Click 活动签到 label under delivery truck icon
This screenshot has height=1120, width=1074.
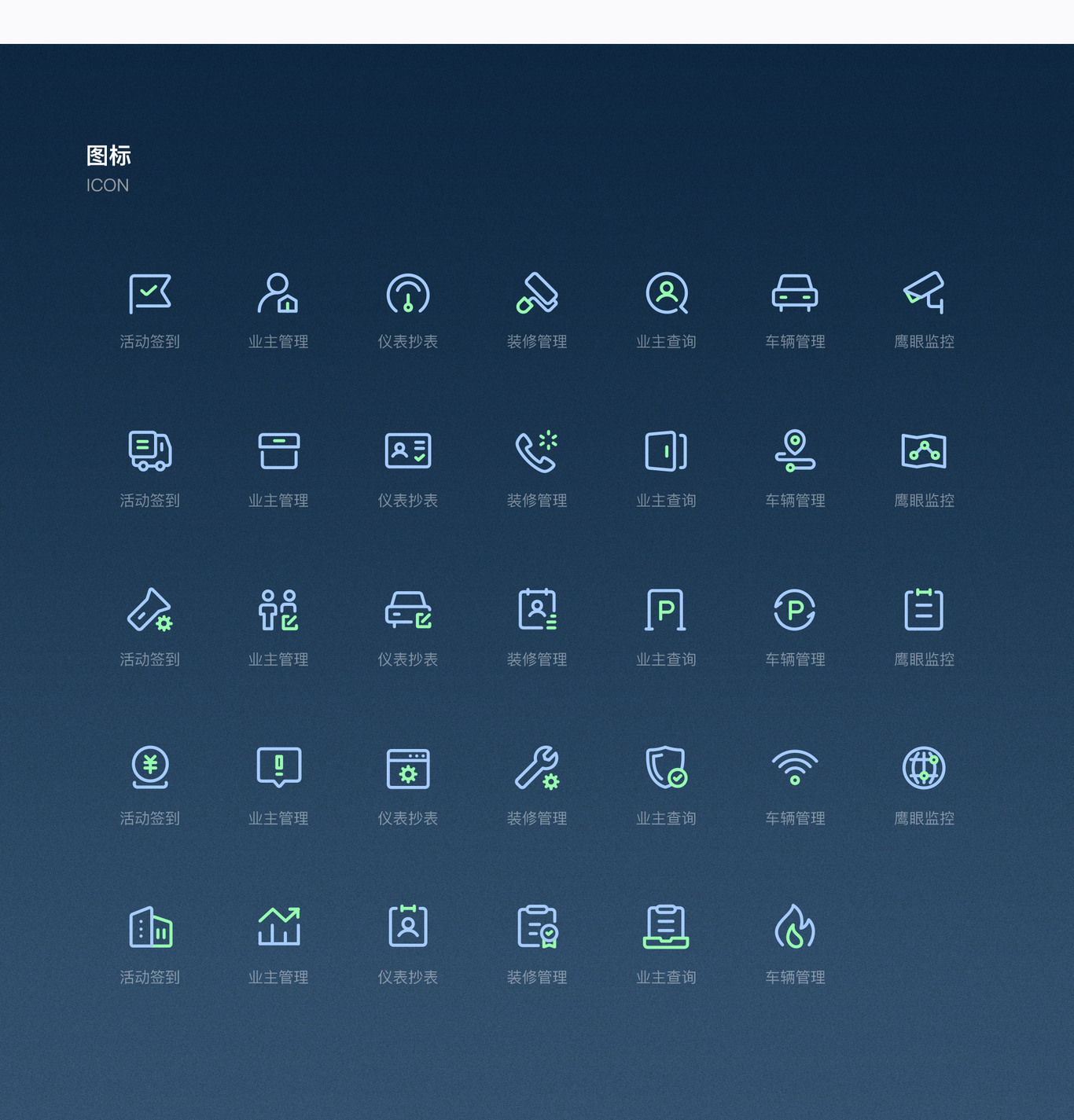point(149,501)
